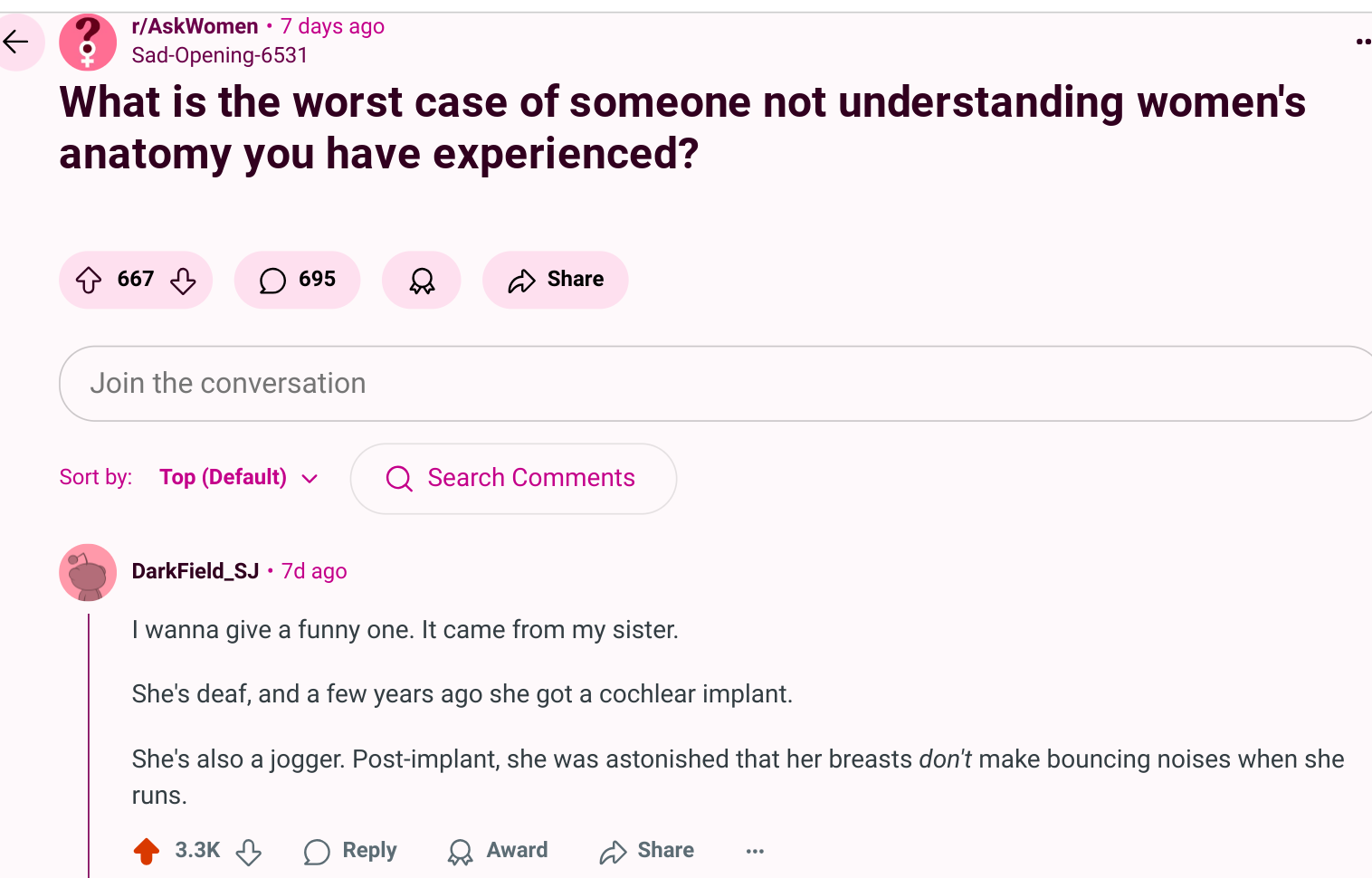Open Search Comments box
The image size is (1372, 878).
tap(513, 479)
